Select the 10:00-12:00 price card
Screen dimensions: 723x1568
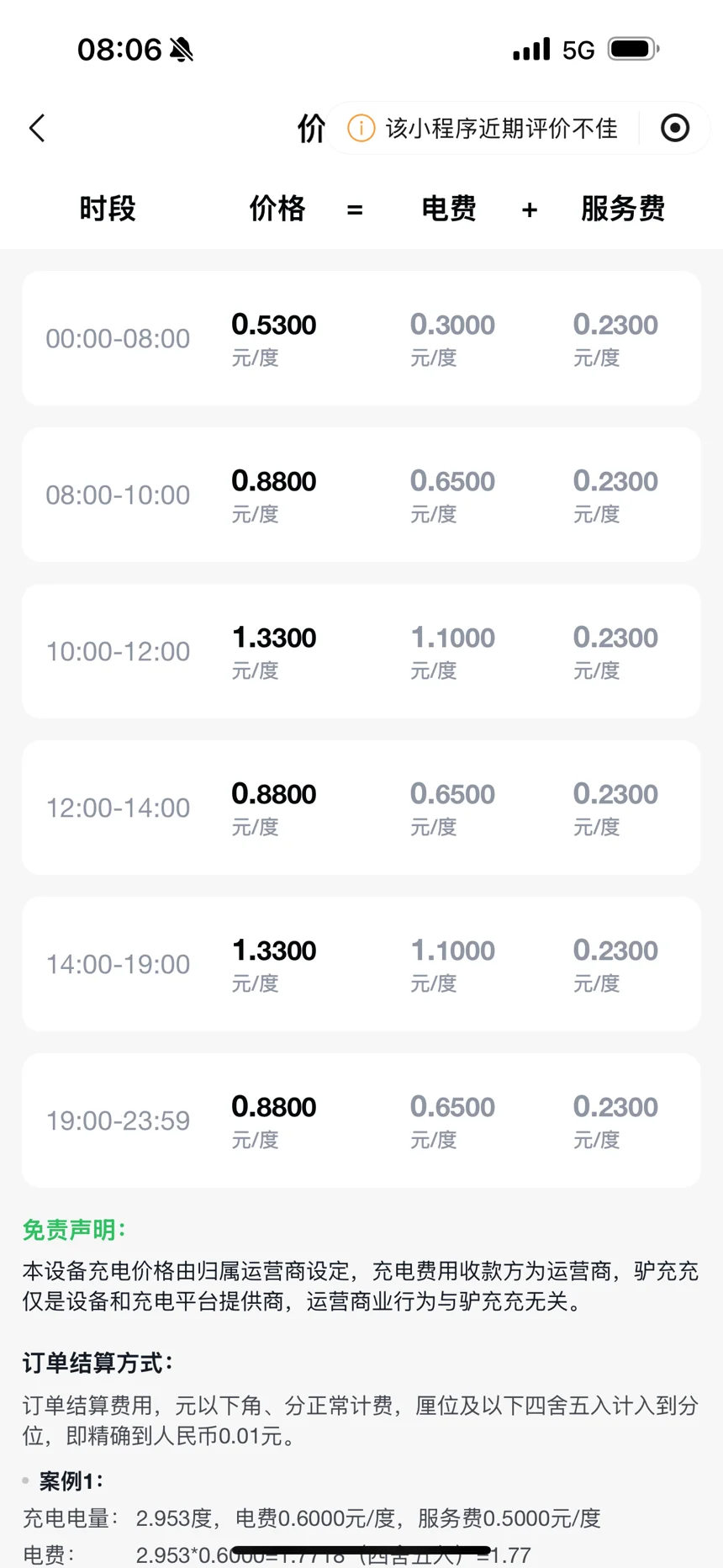pos(361,651)
